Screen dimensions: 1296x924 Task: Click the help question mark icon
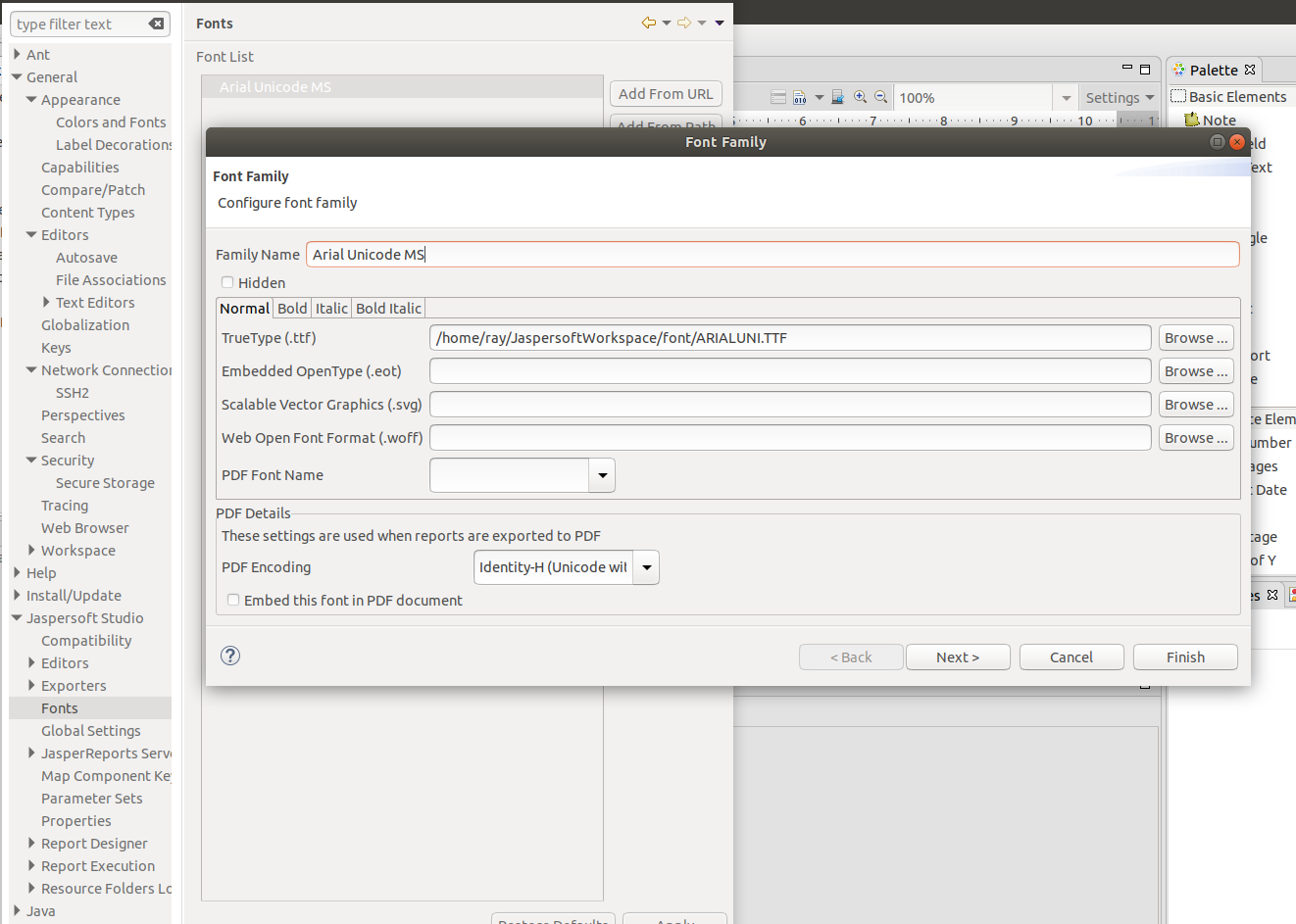[230, 656]
